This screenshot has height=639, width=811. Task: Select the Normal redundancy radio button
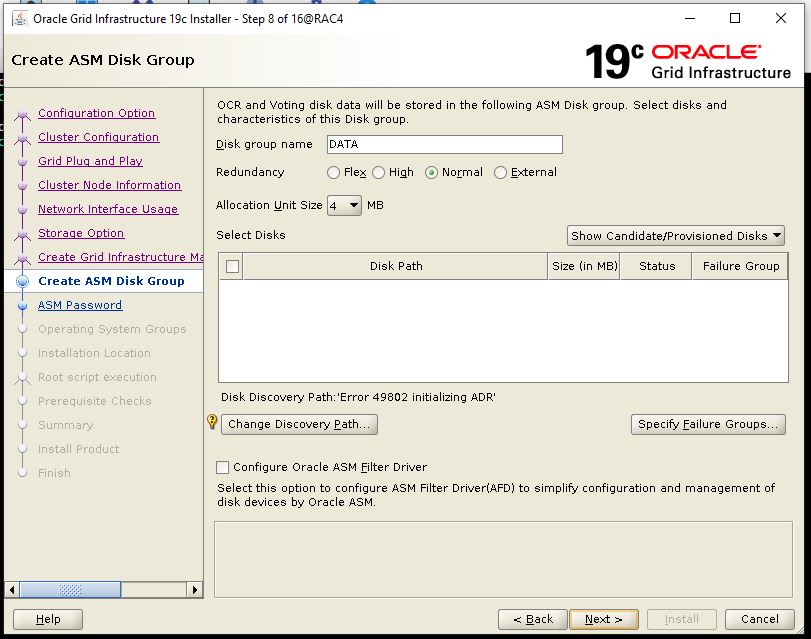pos(431,173)
